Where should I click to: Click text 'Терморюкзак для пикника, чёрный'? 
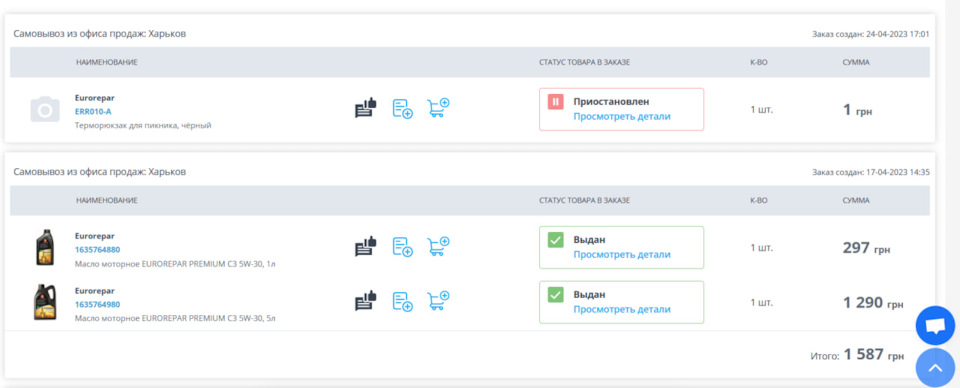[x=143, y=125]
